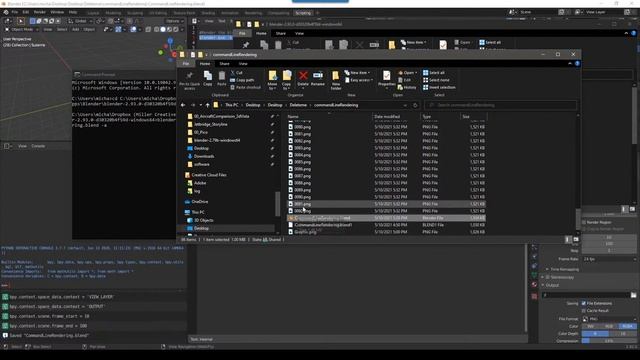
Task: Click Deleteme in the Explorer breadcrumb
Action: (298, 105)
